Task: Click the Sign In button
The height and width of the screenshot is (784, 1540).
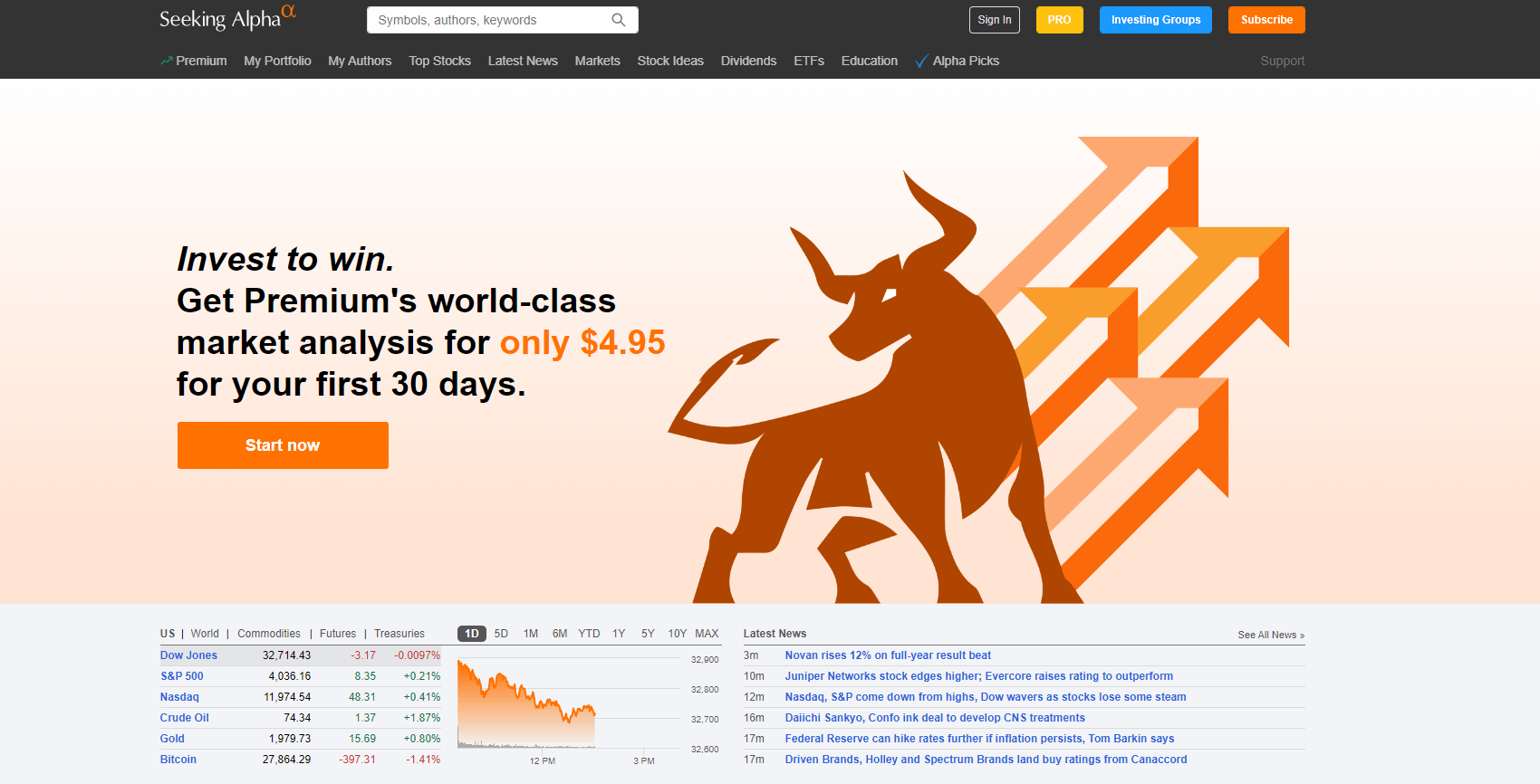Action: (x=995, y=20)
